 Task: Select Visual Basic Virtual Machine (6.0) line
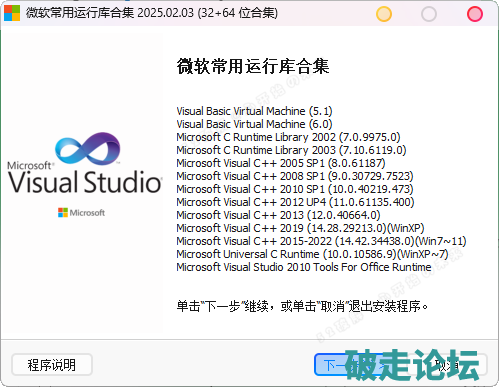click(x=254, y=124)
